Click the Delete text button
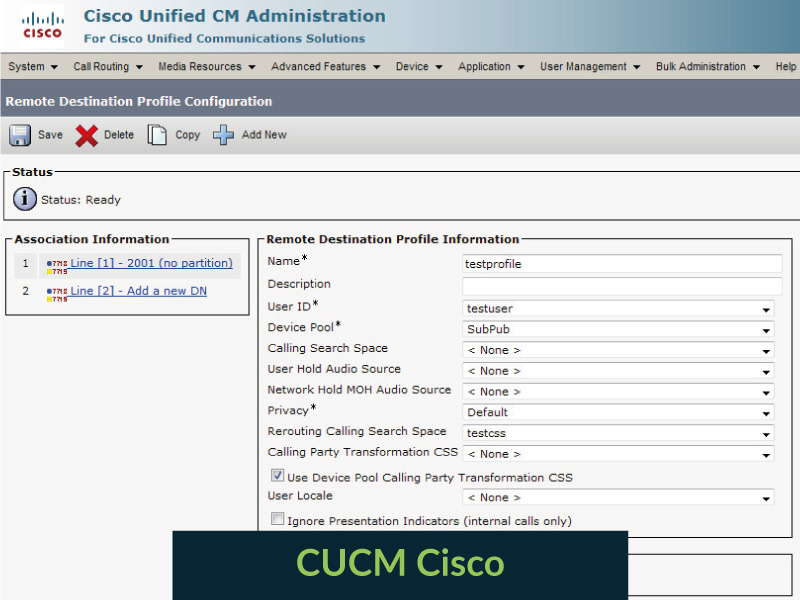Screen dimensions: 800x600 click(118, 135)
